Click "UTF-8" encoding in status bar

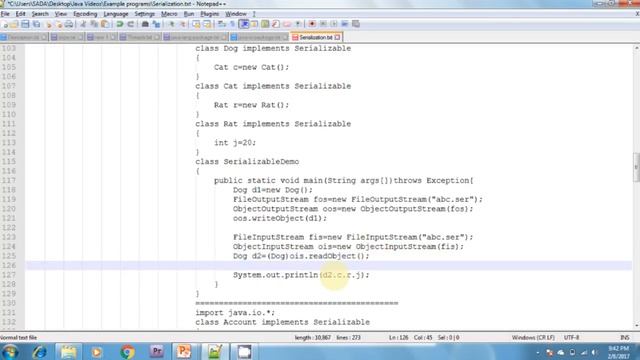[571, 338]
